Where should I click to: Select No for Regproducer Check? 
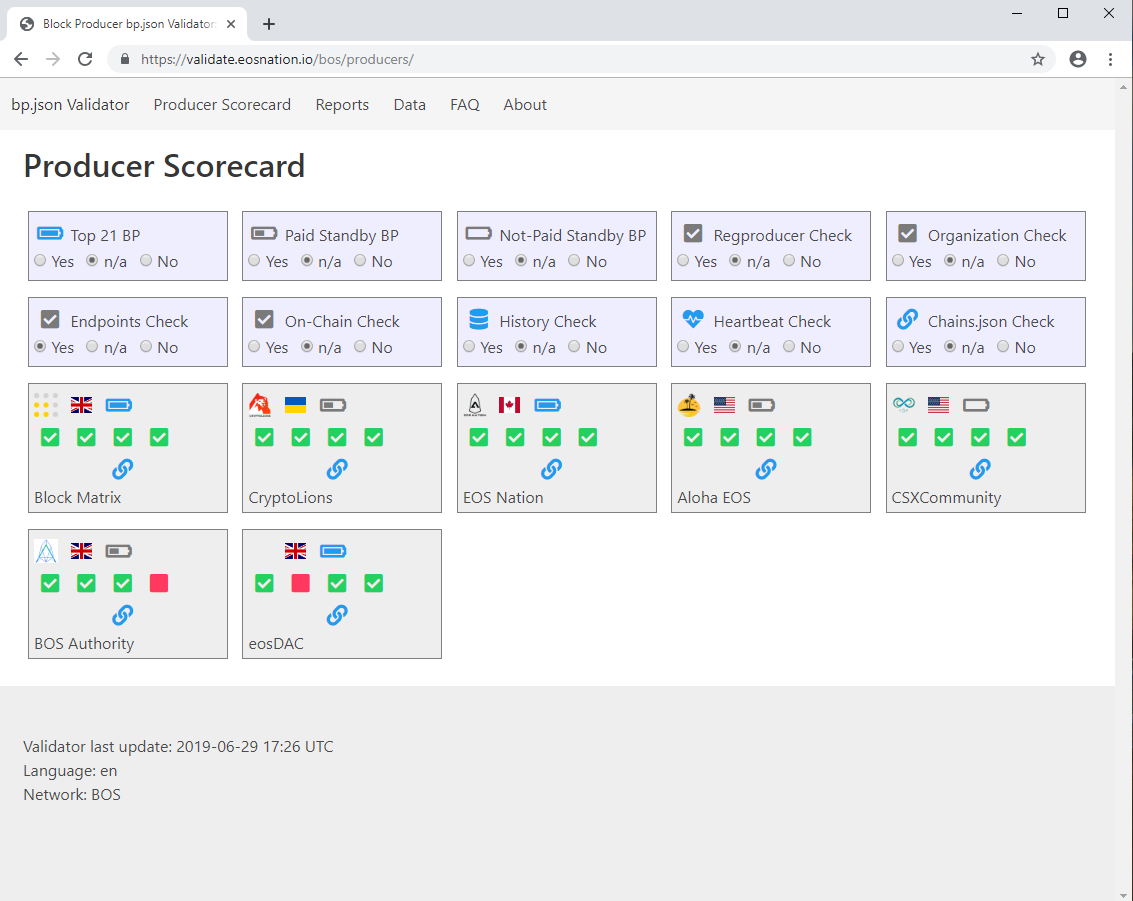pyautogui.click(x=789, y=260)
